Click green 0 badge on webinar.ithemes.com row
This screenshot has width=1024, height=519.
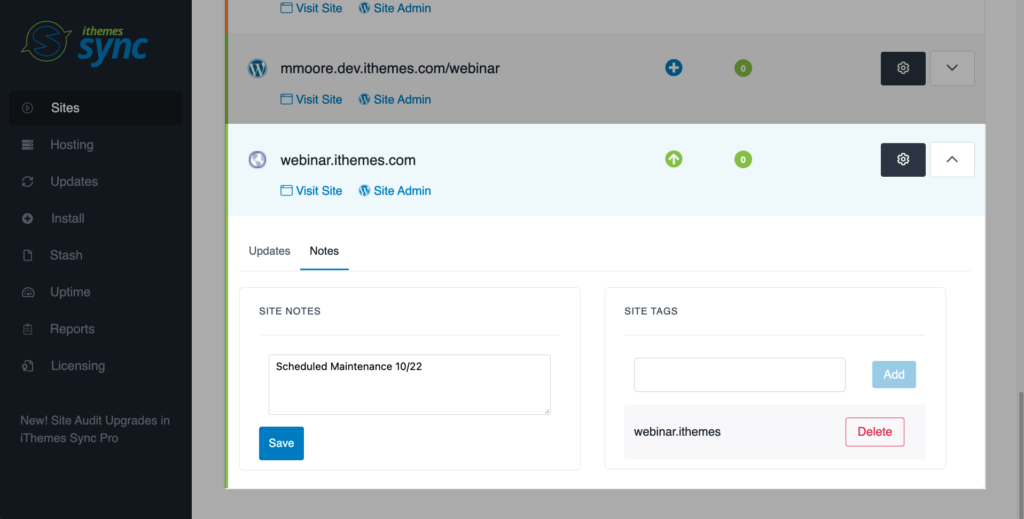pos(743,159)
